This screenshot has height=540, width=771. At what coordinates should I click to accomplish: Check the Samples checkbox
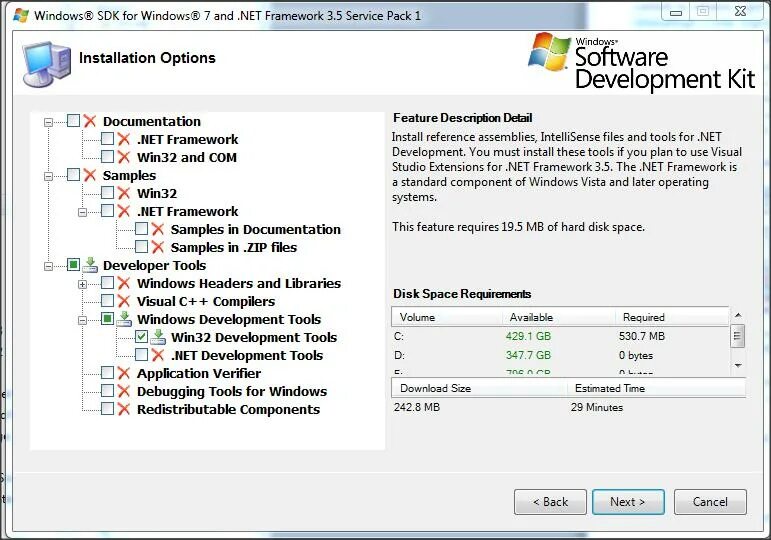click(73, 175)
